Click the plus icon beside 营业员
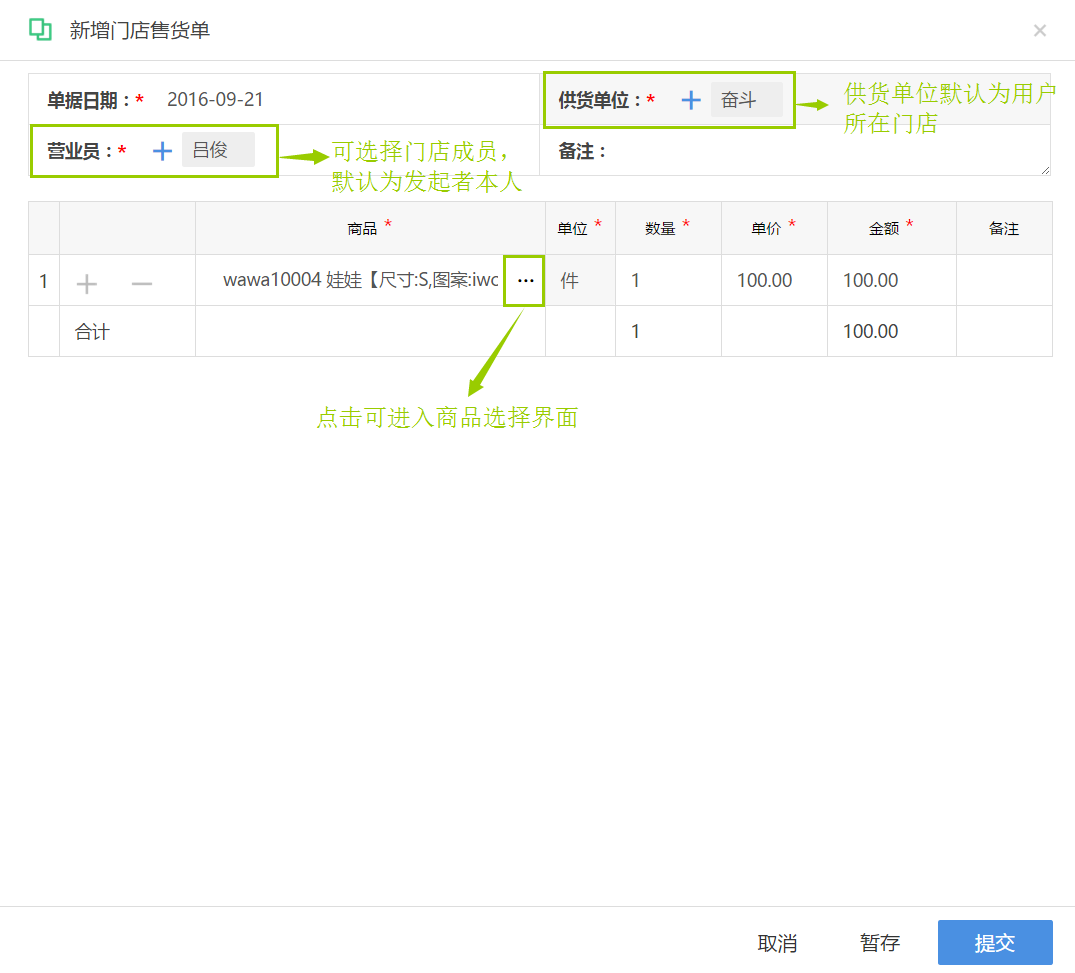This screenshot has width=1075, height=973. [x=162, y=151]
